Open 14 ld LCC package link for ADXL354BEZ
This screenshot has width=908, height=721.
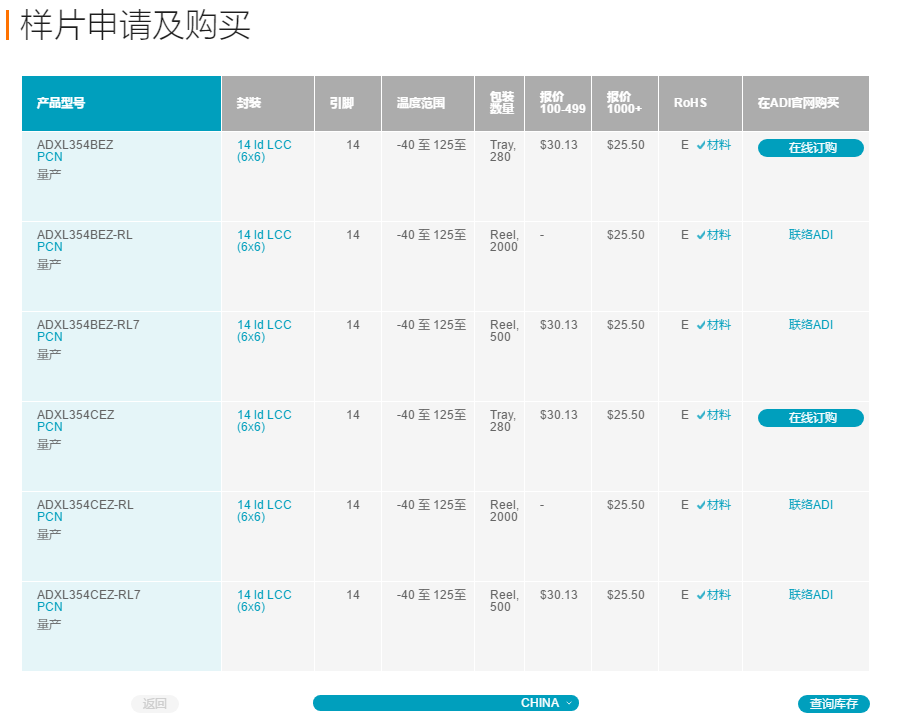pyautogui.click(x=264, y=151)
